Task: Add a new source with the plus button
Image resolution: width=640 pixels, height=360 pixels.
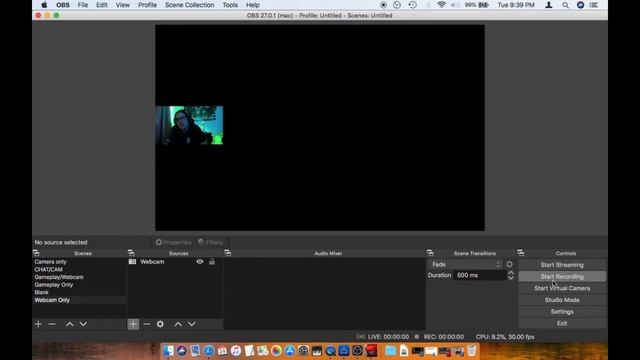Action: pos(133,324)
